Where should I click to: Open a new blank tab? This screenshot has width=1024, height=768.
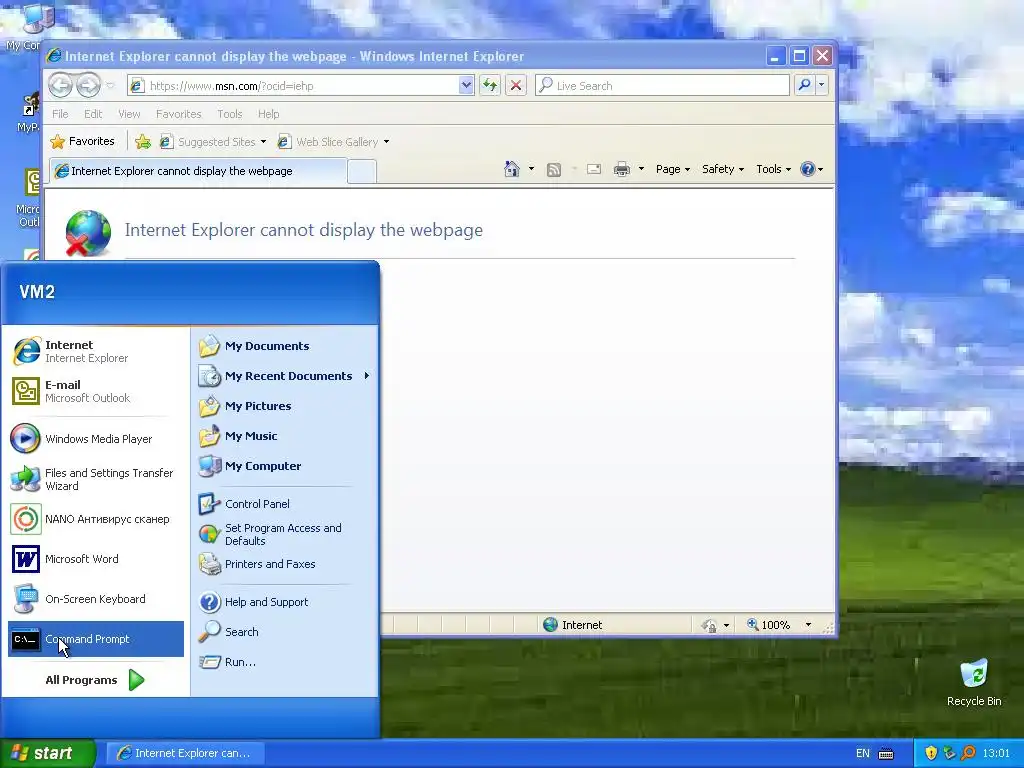362,172
